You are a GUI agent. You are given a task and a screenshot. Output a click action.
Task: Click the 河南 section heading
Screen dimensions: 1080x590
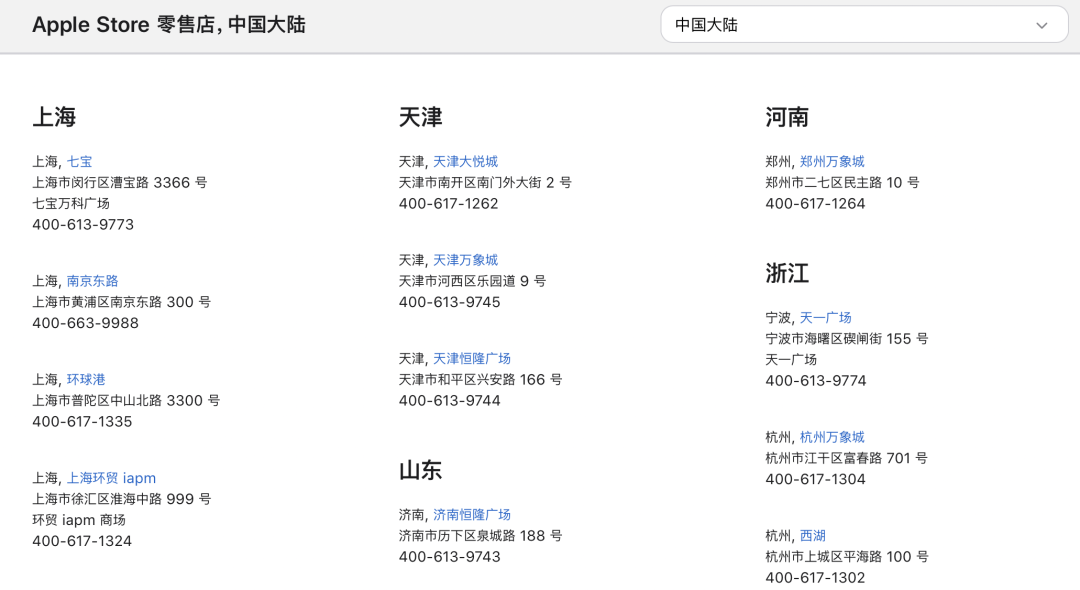787,117
